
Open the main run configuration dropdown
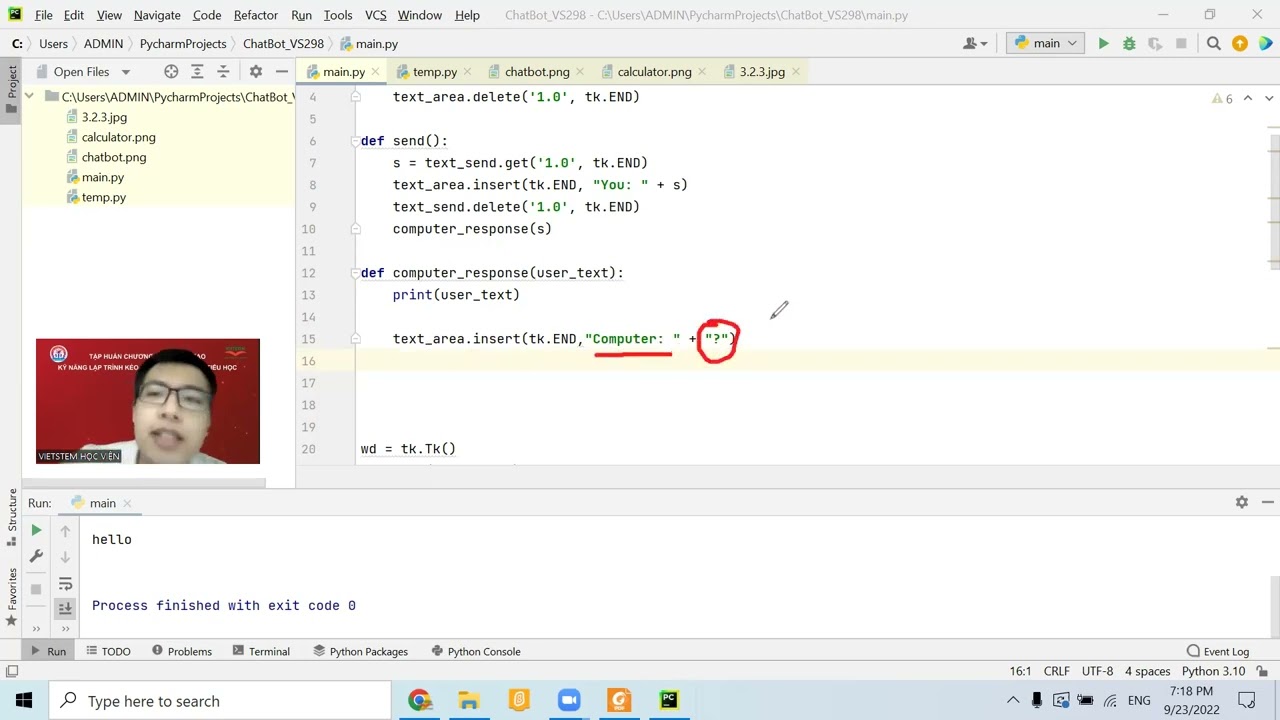1046,44
